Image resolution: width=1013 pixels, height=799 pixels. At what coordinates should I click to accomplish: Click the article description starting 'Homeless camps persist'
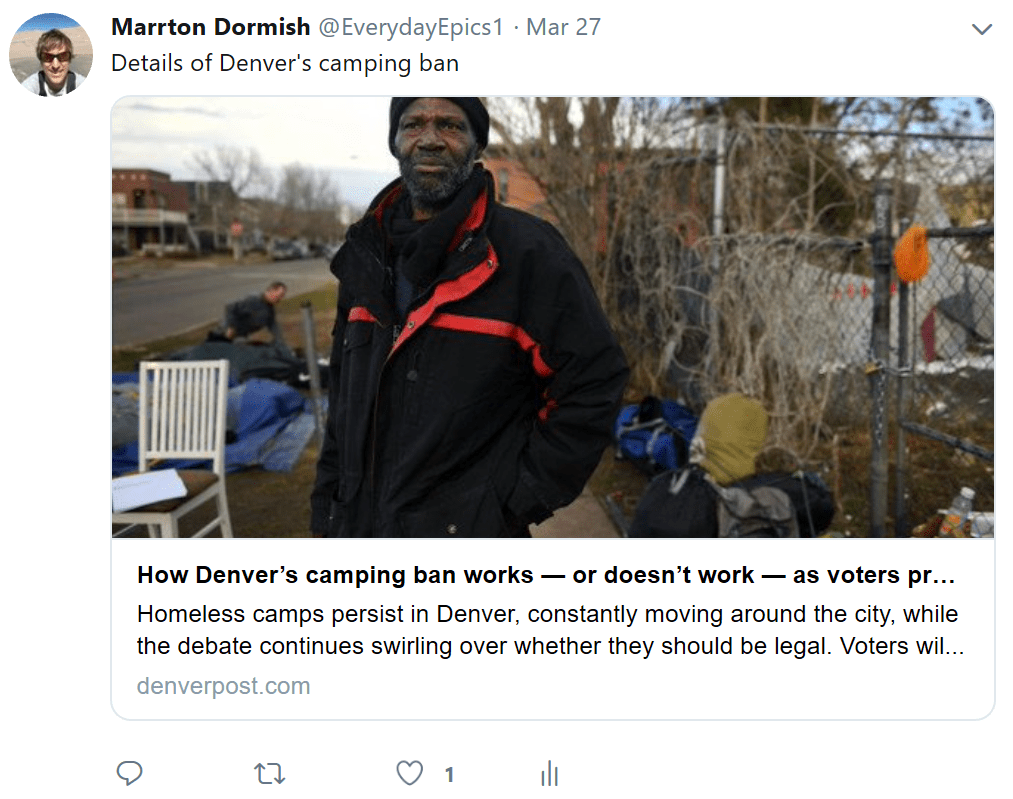550,630
